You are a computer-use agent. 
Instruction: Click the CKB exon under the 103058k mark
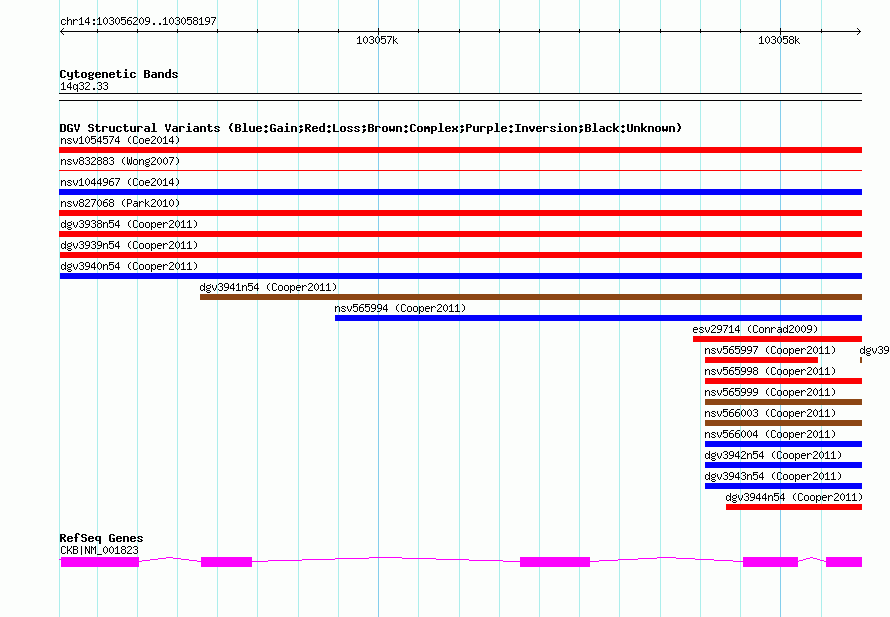point(770,562)
